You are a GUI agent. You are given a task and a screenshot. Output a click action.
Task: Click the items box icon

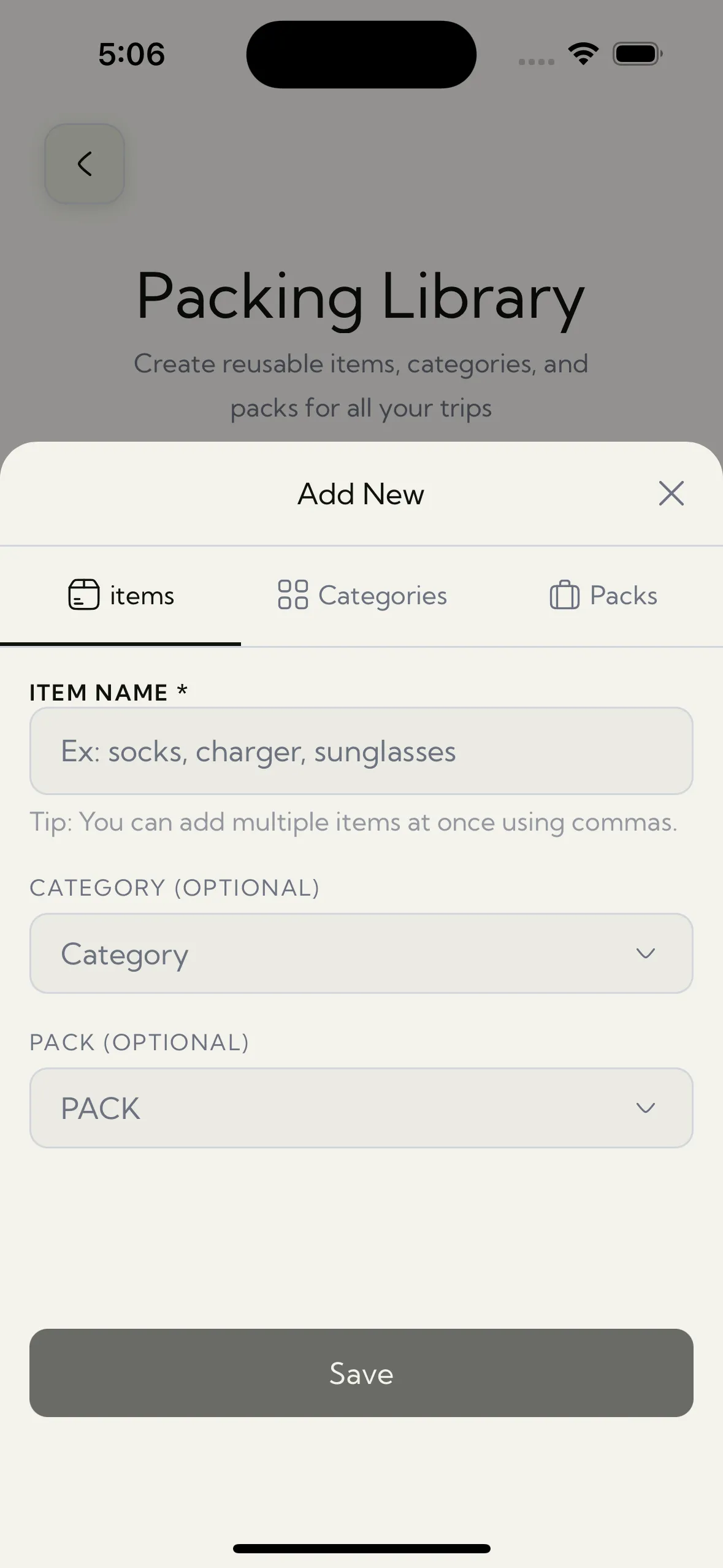tap(83, 594)
